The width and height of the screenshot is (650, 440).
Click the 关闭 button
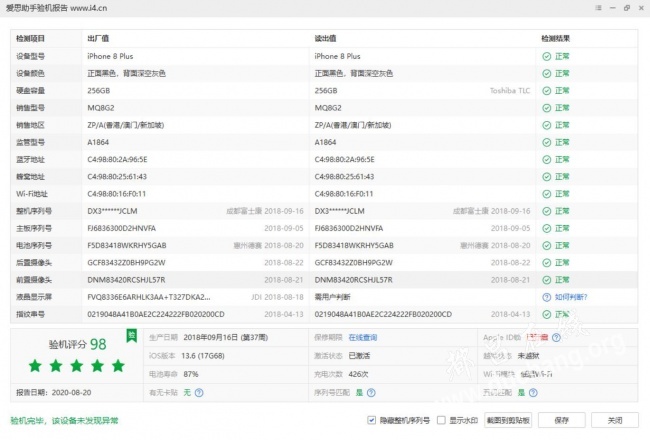pyautogui.click(x=615, y=420)
